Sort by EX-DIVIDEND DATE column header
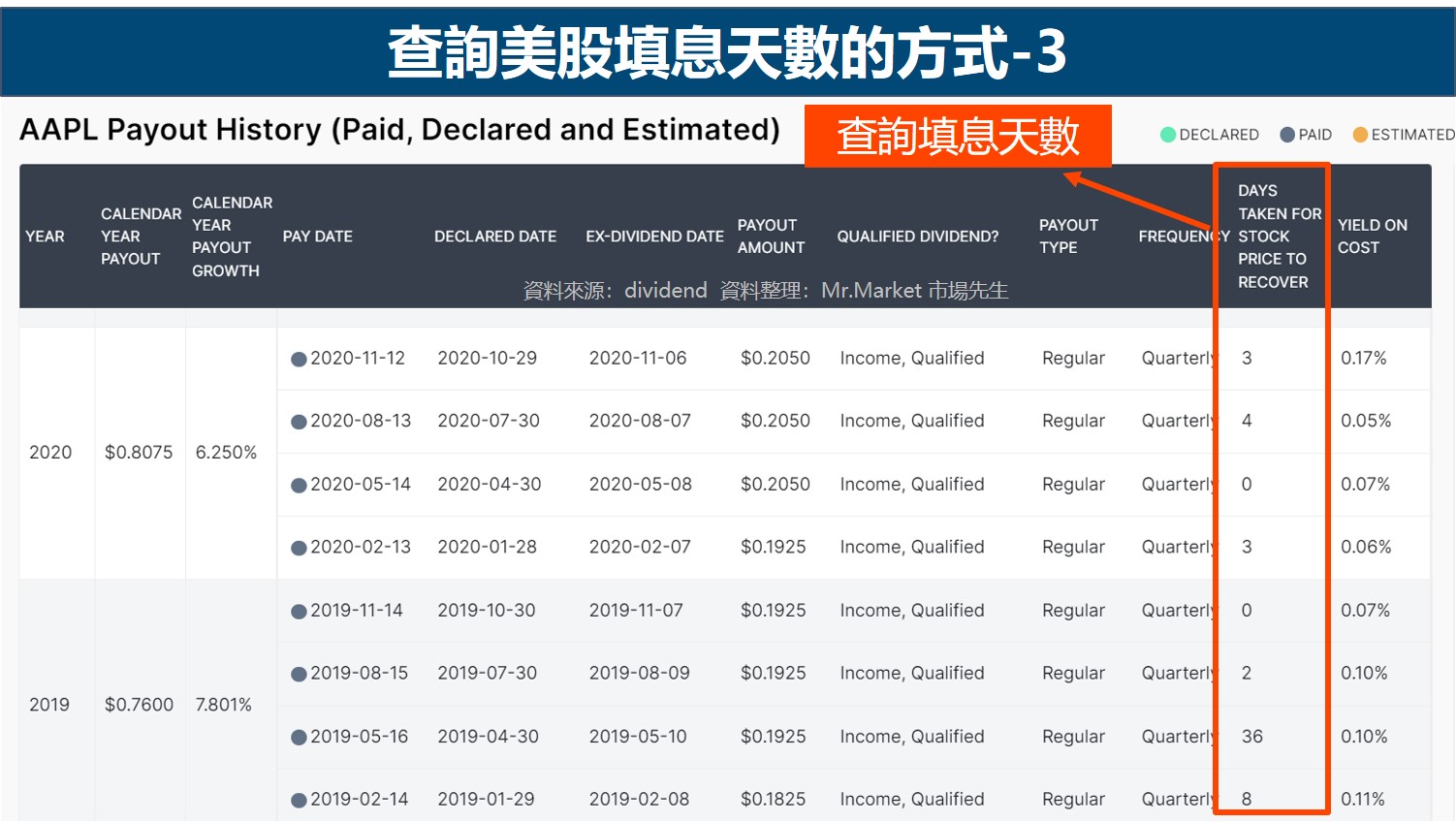Viewport: 1456px width, 822px height. click(654, 237)
